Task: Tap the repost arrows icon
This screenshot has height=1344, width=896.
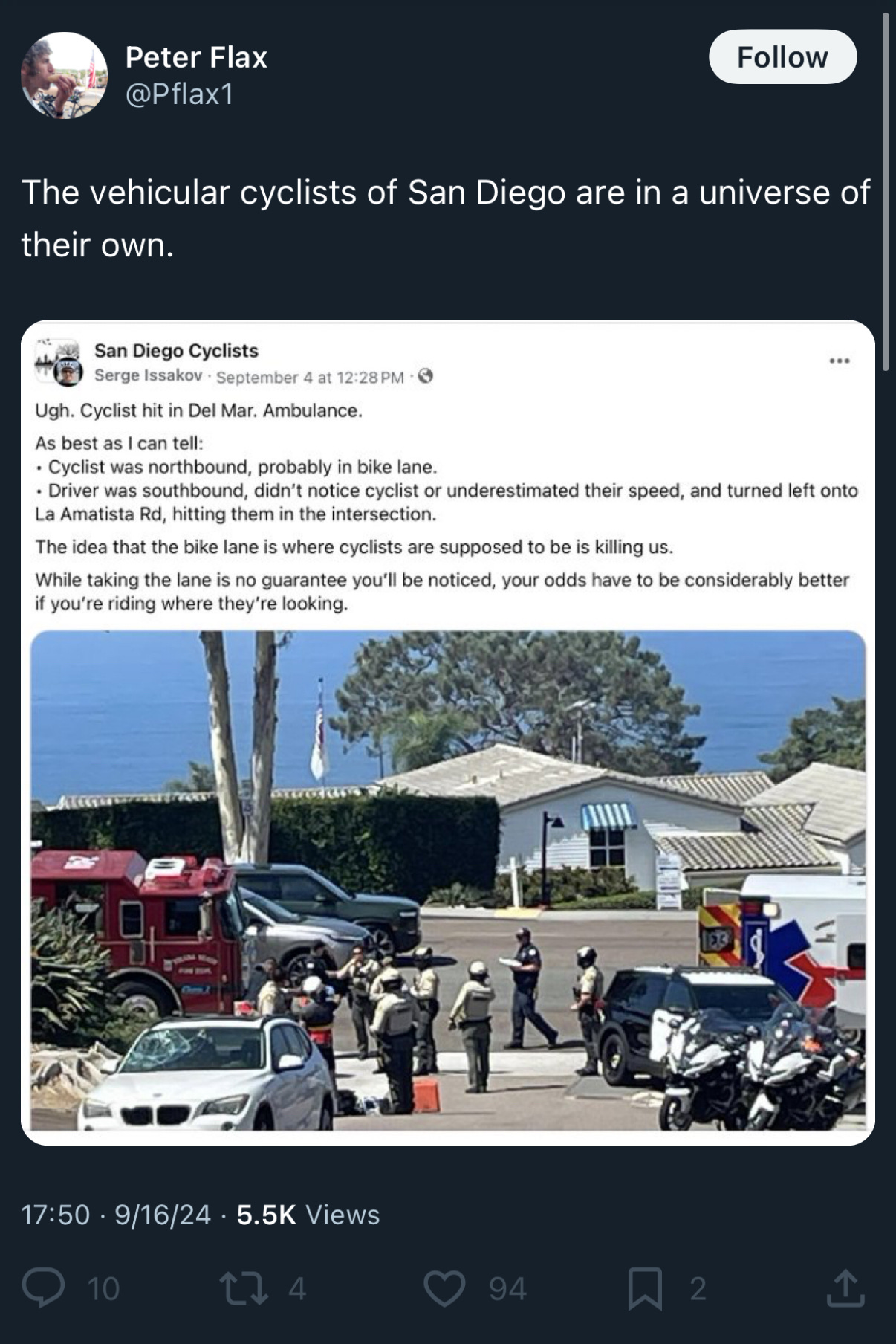Action: pyautogui.click(x=244, y=1288)
